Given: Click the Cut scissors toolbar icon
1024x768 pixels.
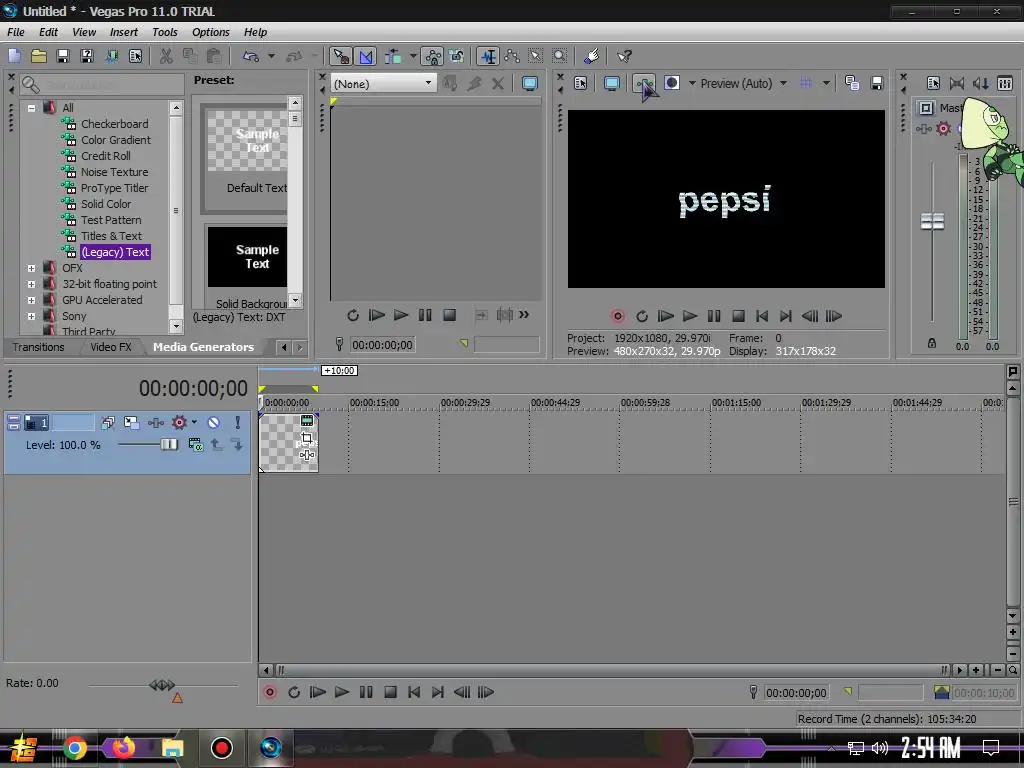Looking at the screenshot, I should click(166, 56).
